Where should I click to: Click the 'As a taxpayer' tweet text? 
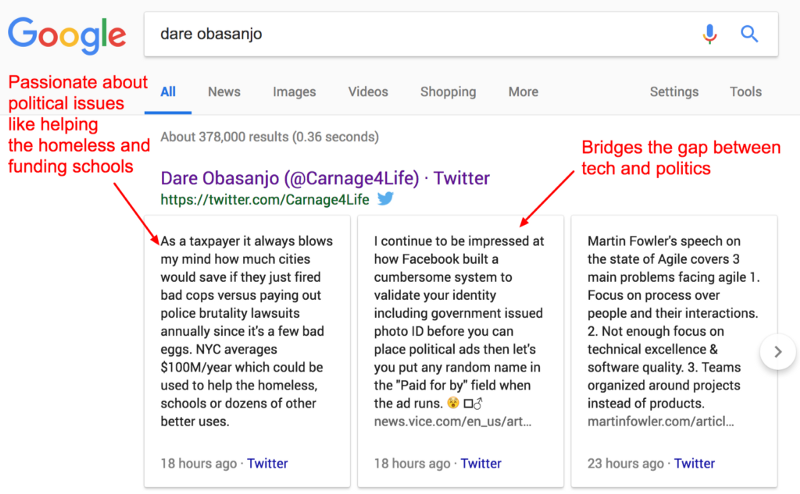tap(246, 331)
